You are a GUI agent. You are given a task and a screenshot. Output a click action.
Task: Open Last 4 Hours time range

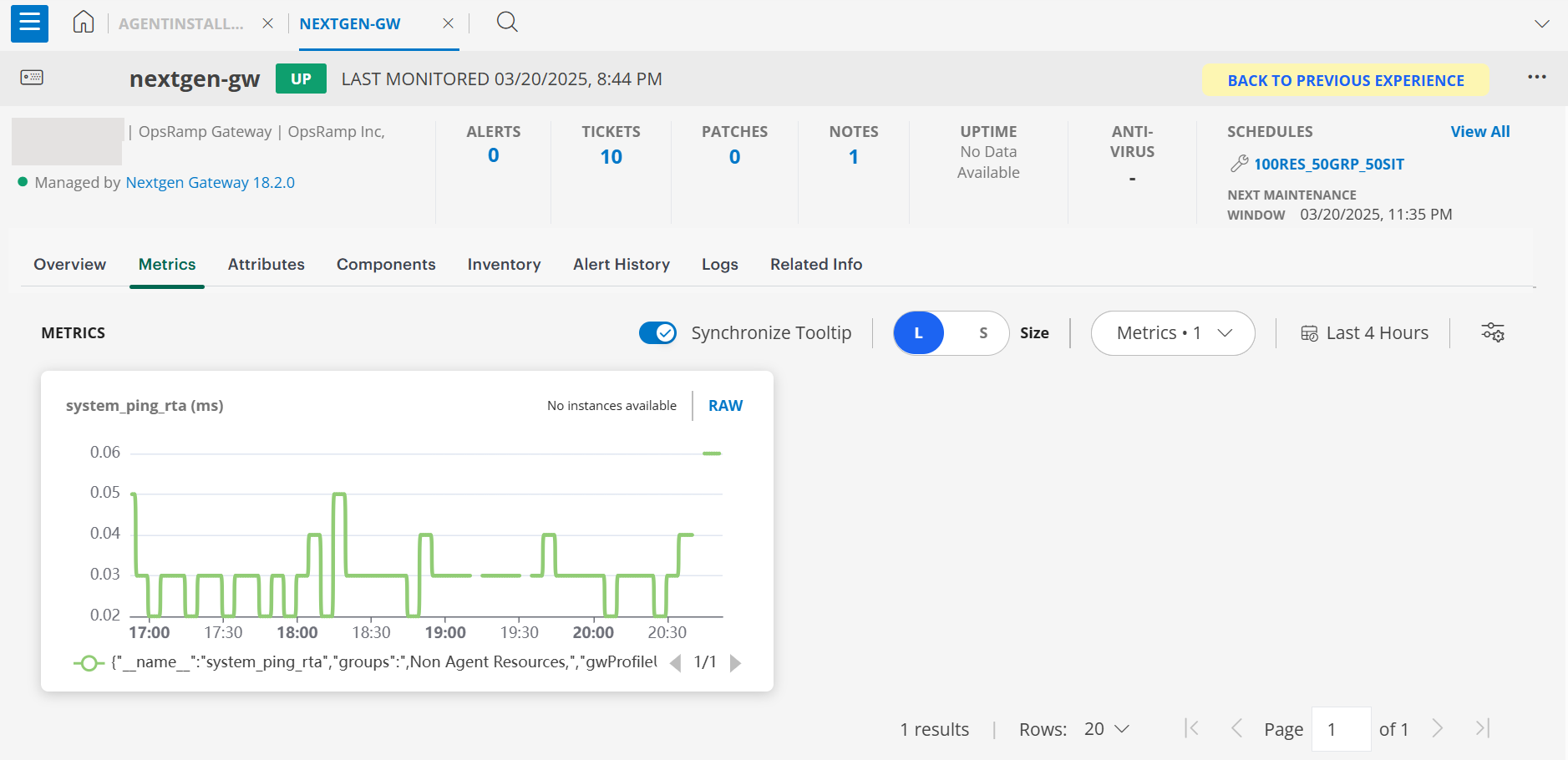[1365, 333]
